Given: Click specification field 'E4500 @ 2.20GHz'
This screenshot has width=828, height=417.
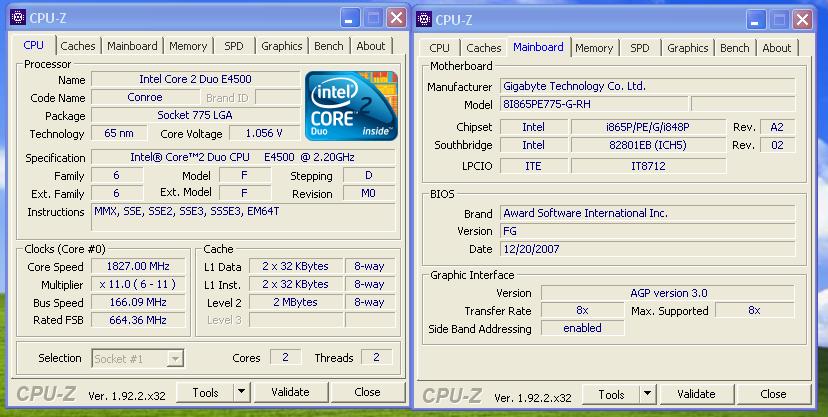Looking at the screenshot, I should (243, 157).
